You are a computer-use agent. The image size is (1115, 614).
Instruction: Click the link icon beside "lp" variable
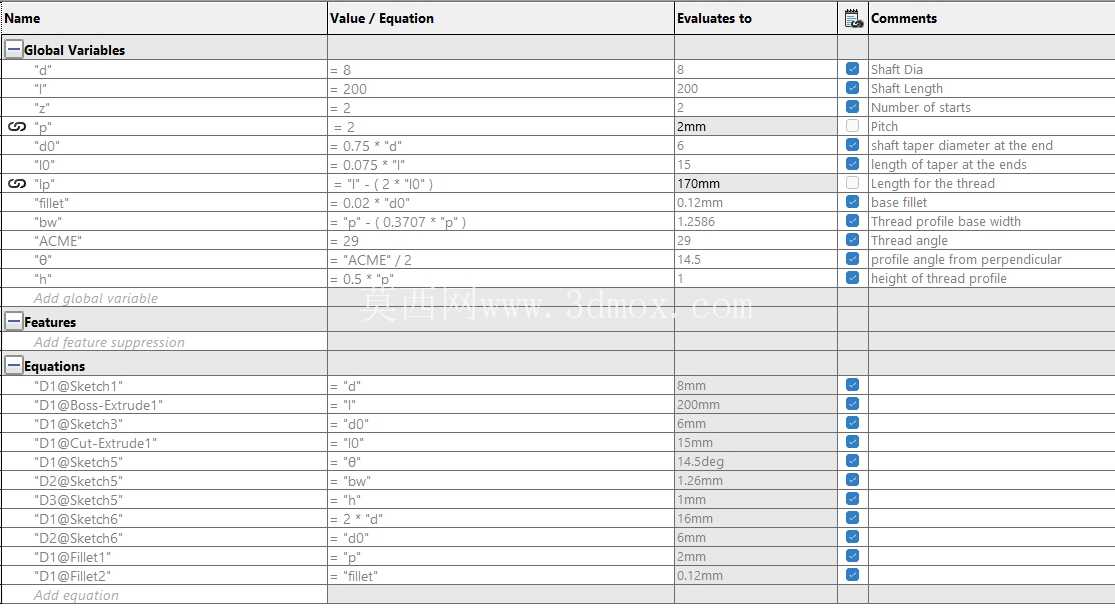(16, 184)
